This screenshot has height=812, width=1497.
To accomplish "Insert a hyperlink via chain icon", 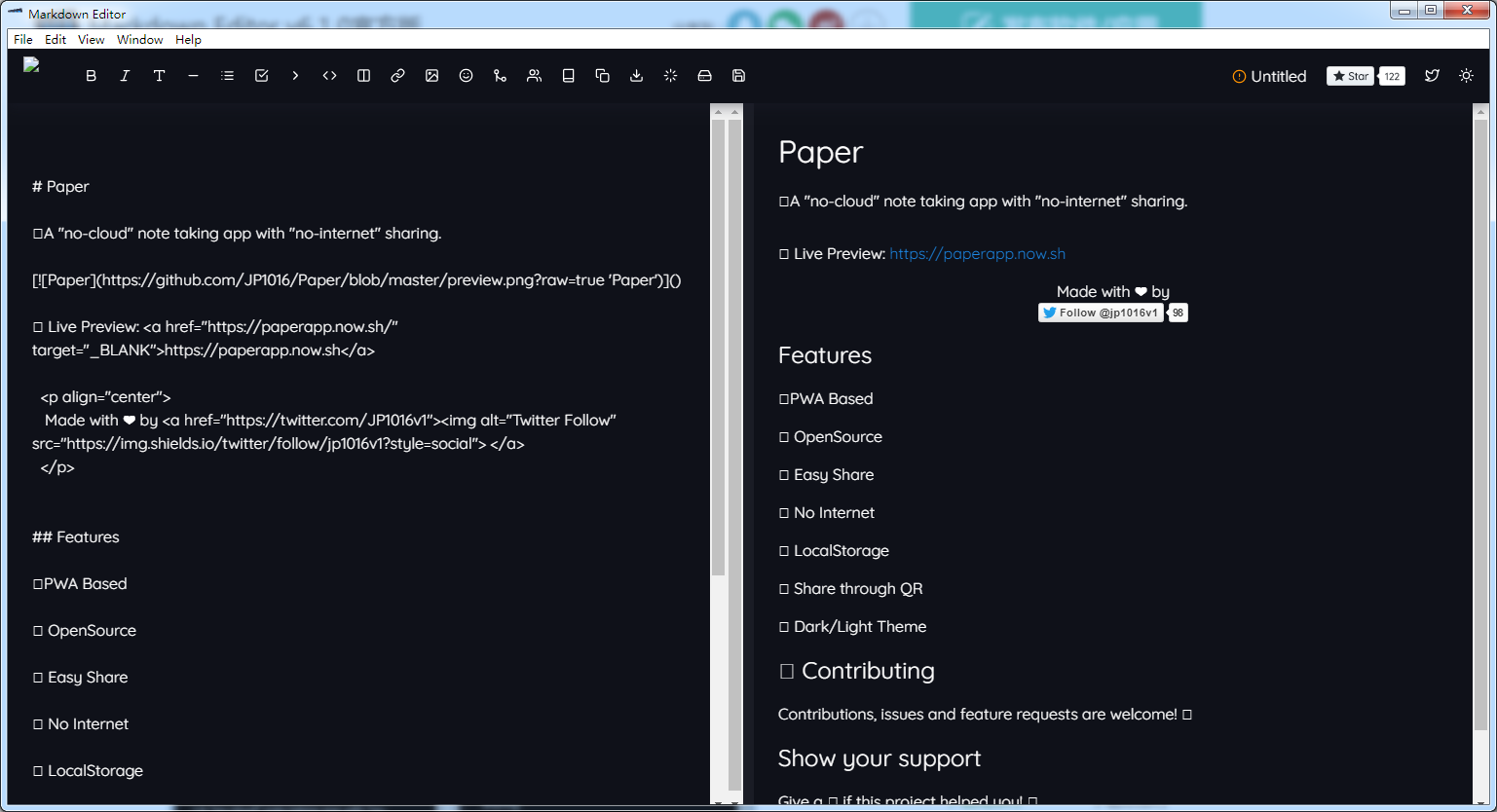I will (x=397, y=76).
